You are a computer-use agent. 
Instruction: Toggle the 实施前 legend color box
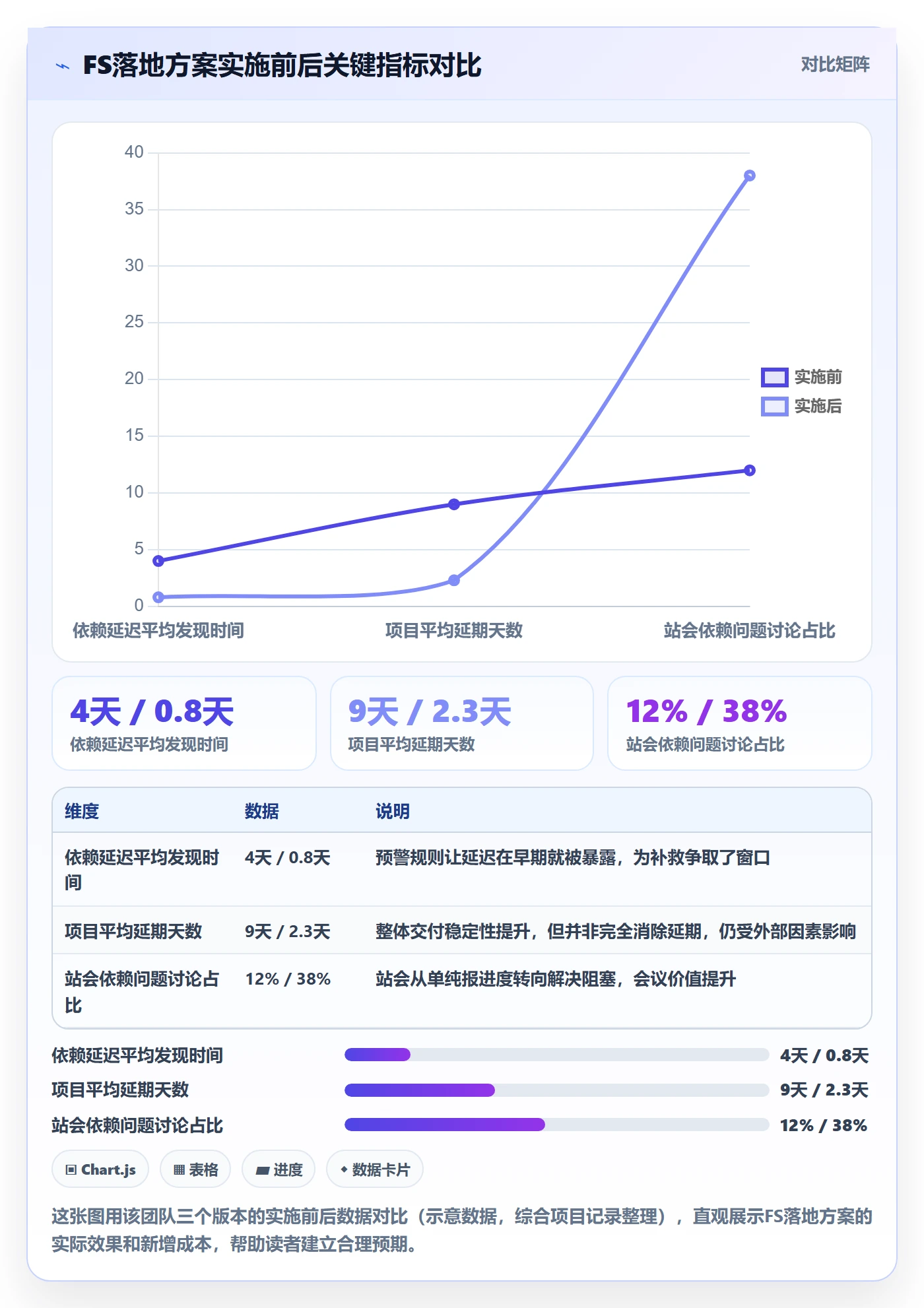point(774,377)
